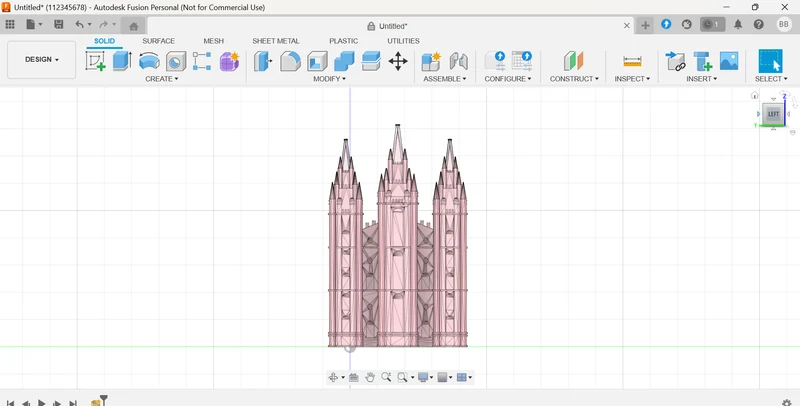The height and width of the screenshot is (406, 800).
Task: Expand the SELECT menu
Action: pyautogui.click(x=771, y=79)
